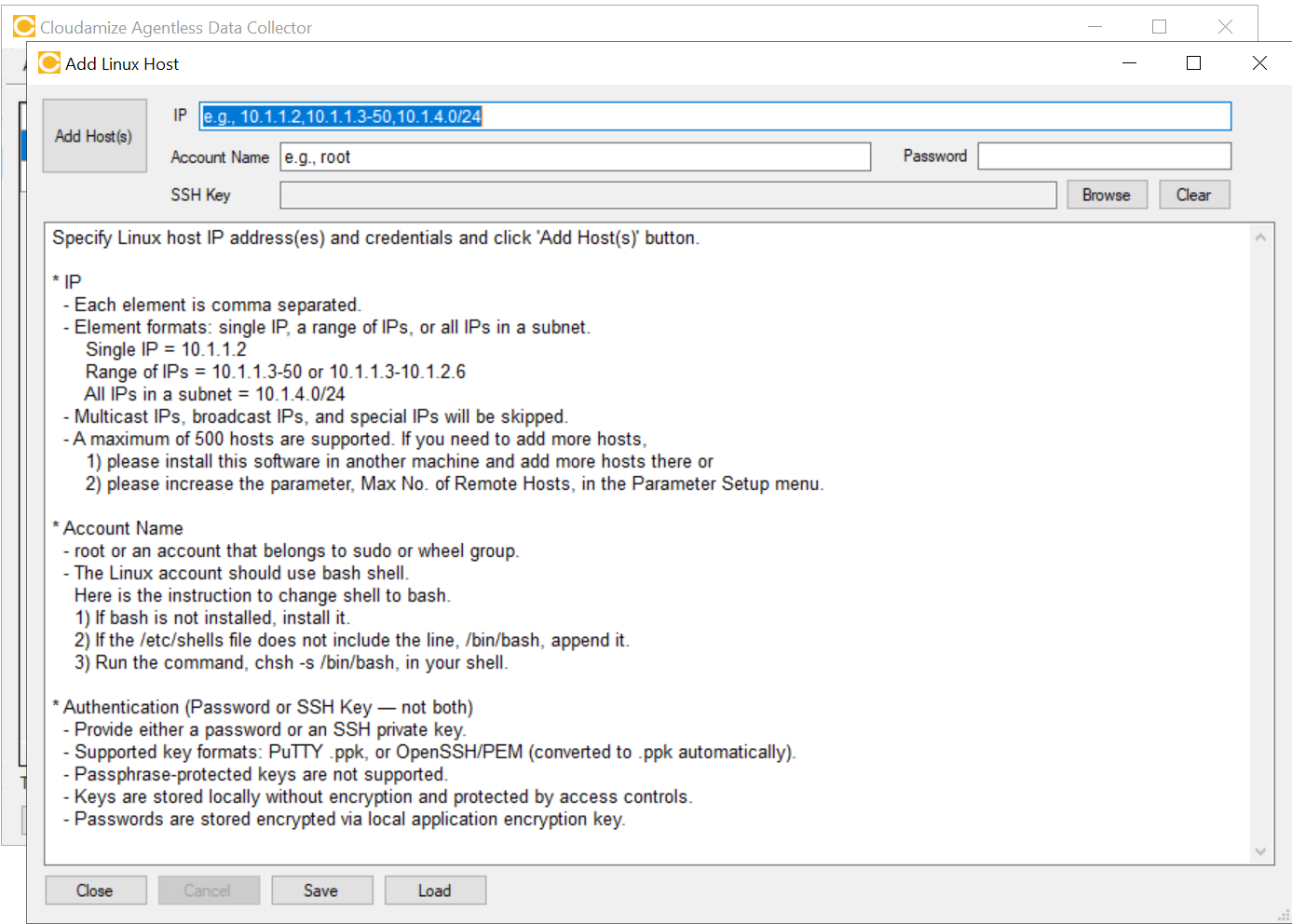
Task: Click the 'Range of IPs = 10.1.1.3-50' line
Action: point(276,372)
